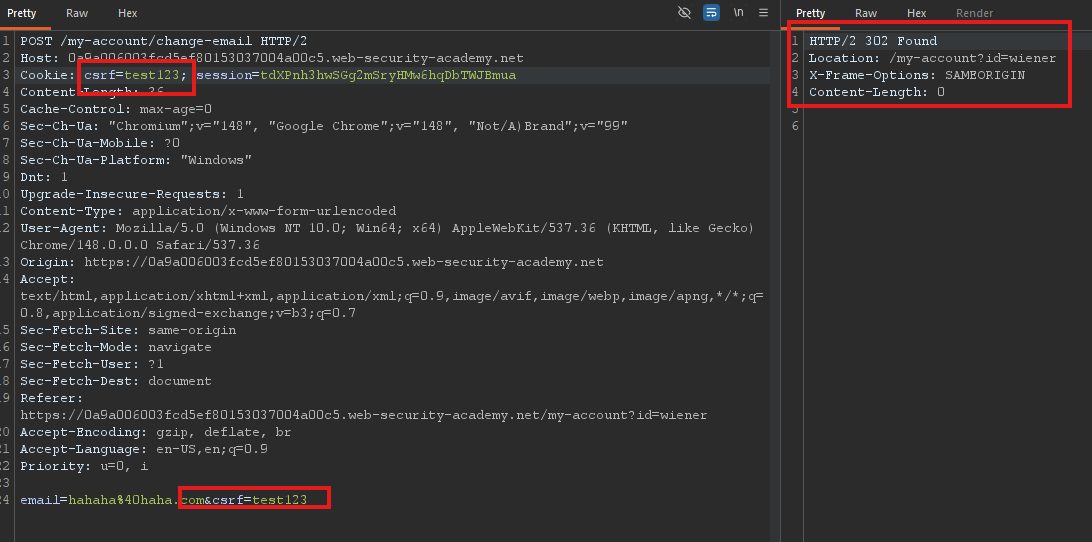1092x542 pixels.
Task: Click the Accept-Language header line
Action: [x=143, y=449]
